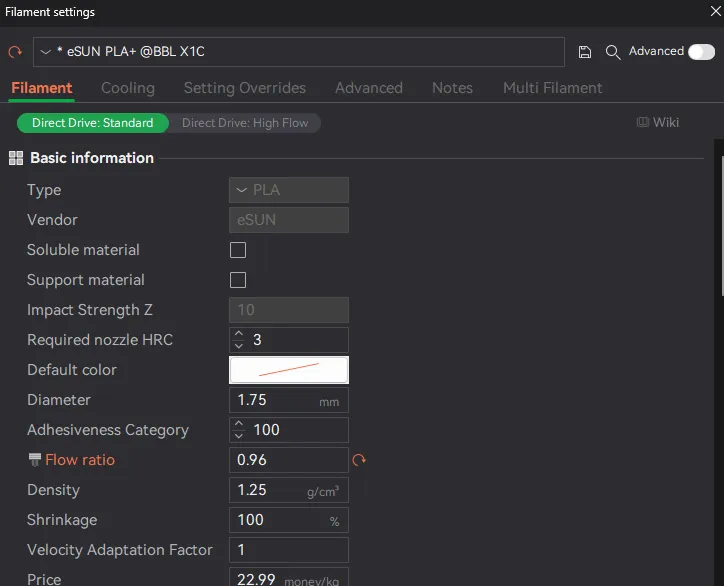Click the Impact Strength Z label
Screen dimensions: 724x586
click(90, 310)
